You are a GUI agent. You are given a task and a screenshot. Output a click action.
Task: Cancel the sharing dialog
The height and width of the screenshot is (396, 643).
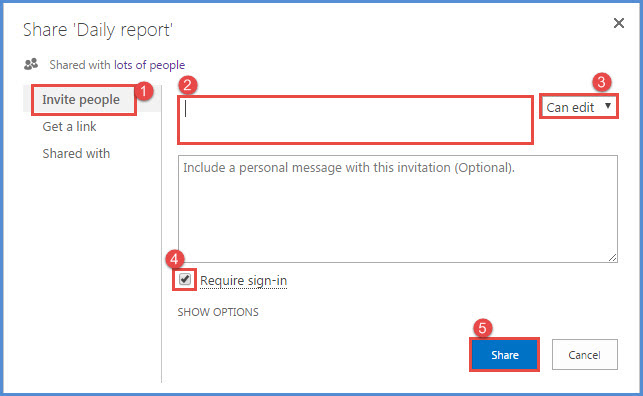click(x=584, y=355)
